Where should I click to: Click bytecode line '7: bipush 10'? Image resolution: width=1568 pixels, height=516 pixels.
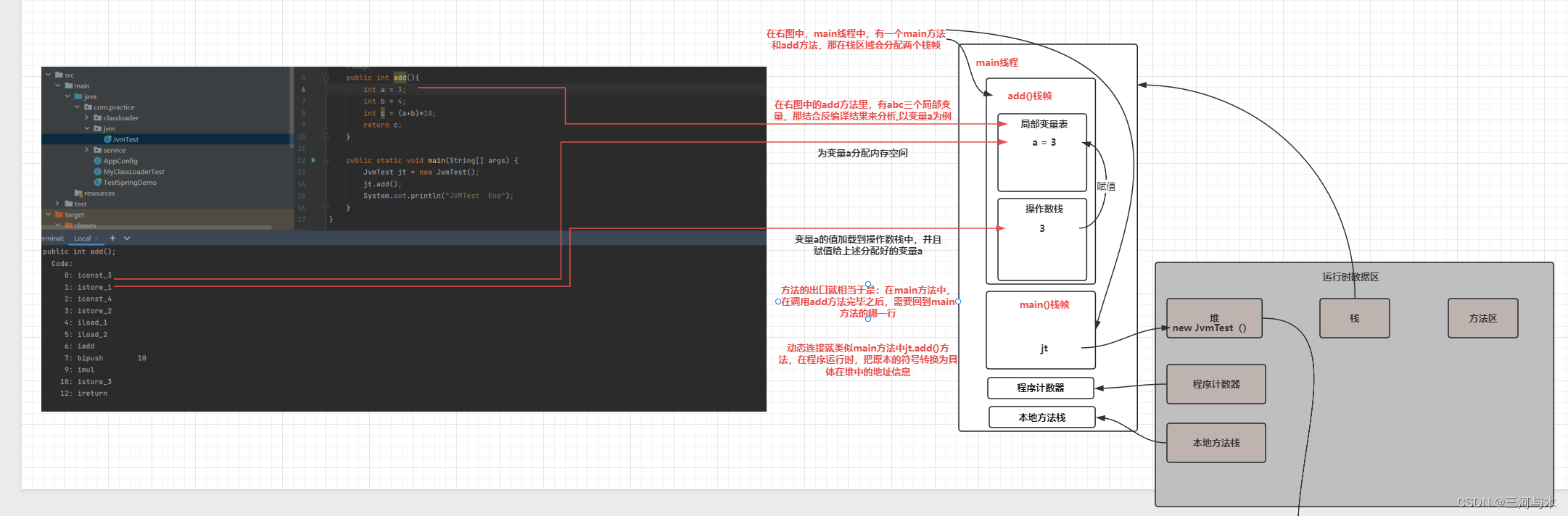tap(105, 358)
